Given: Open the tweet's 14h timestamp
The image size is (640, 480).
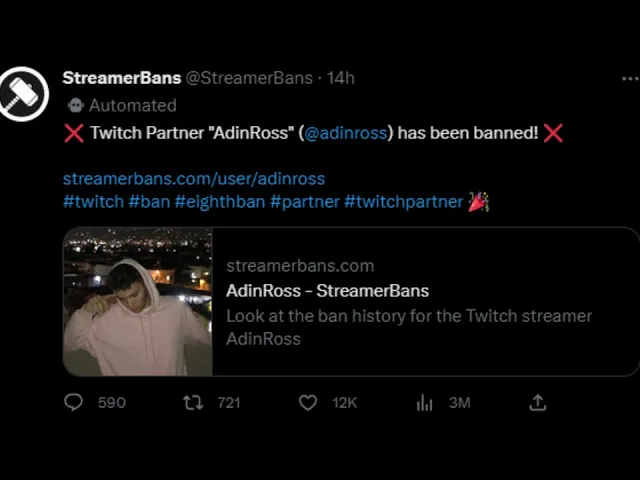Looking at the screenshot, I should (341, 78).
